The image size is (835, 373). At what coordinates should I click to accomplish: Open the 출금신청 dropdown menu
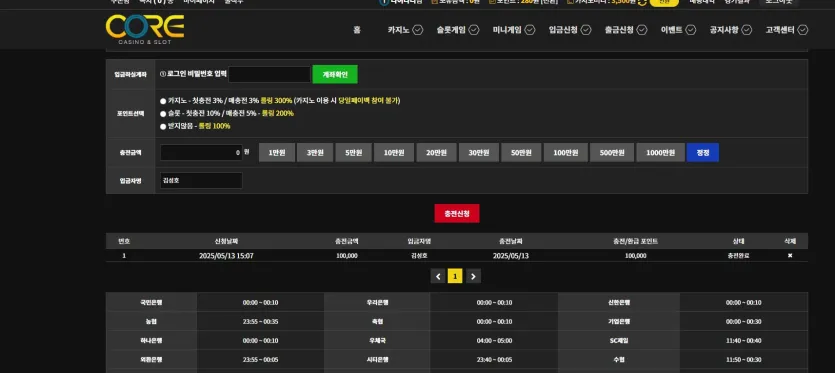[x=626, y=30]
